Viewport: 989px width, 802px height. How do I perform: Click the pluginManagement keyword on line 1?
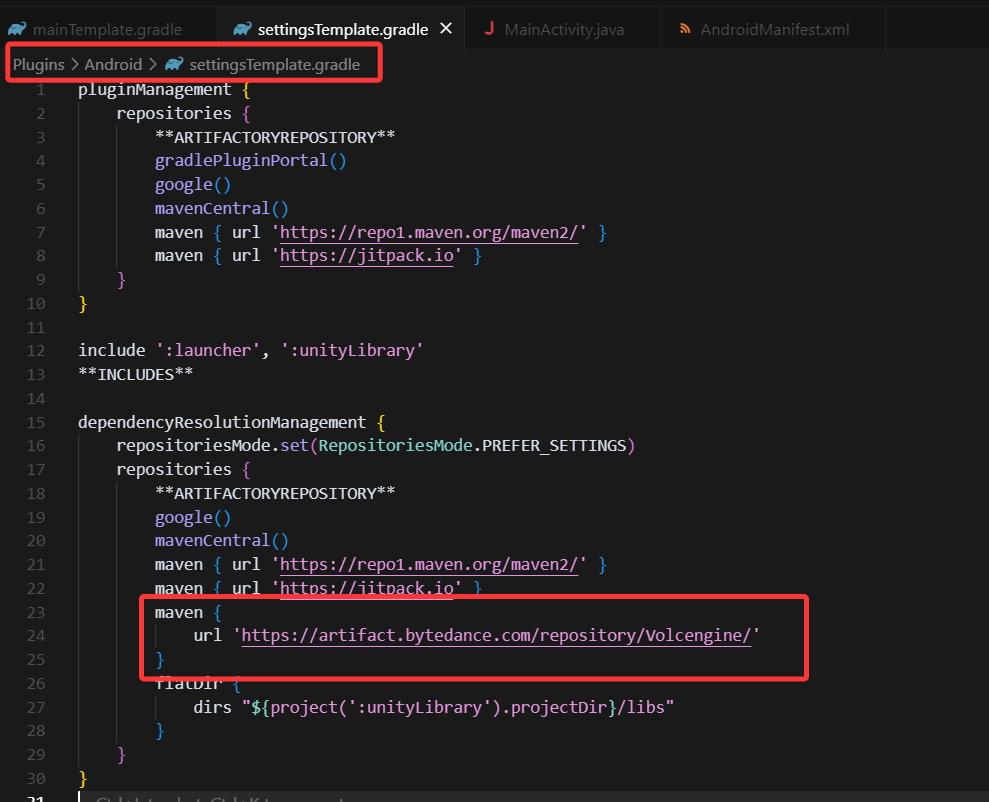[155, 90]
